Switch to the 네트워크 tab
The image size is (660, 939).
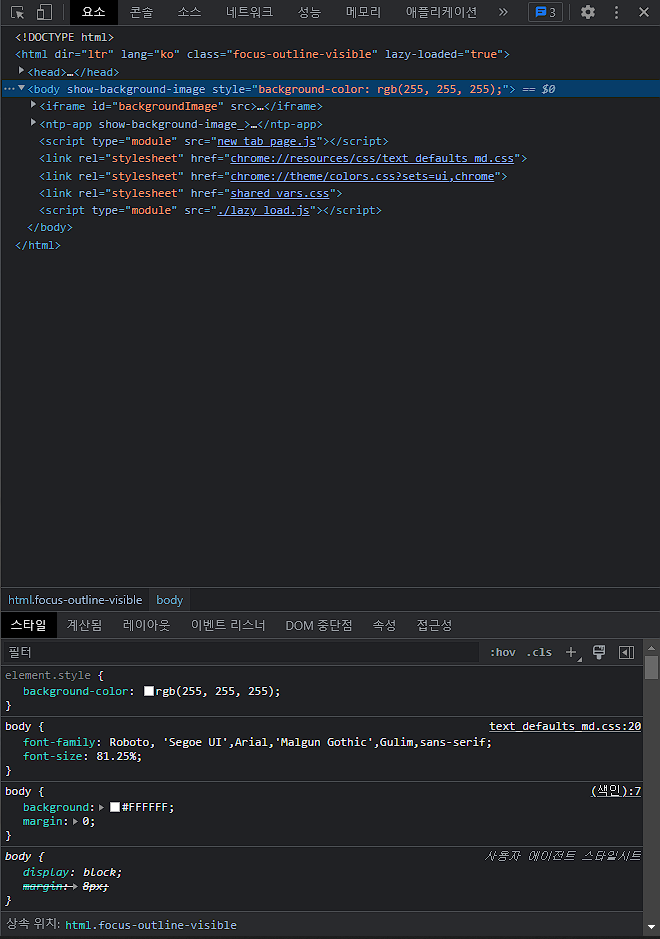249,12
